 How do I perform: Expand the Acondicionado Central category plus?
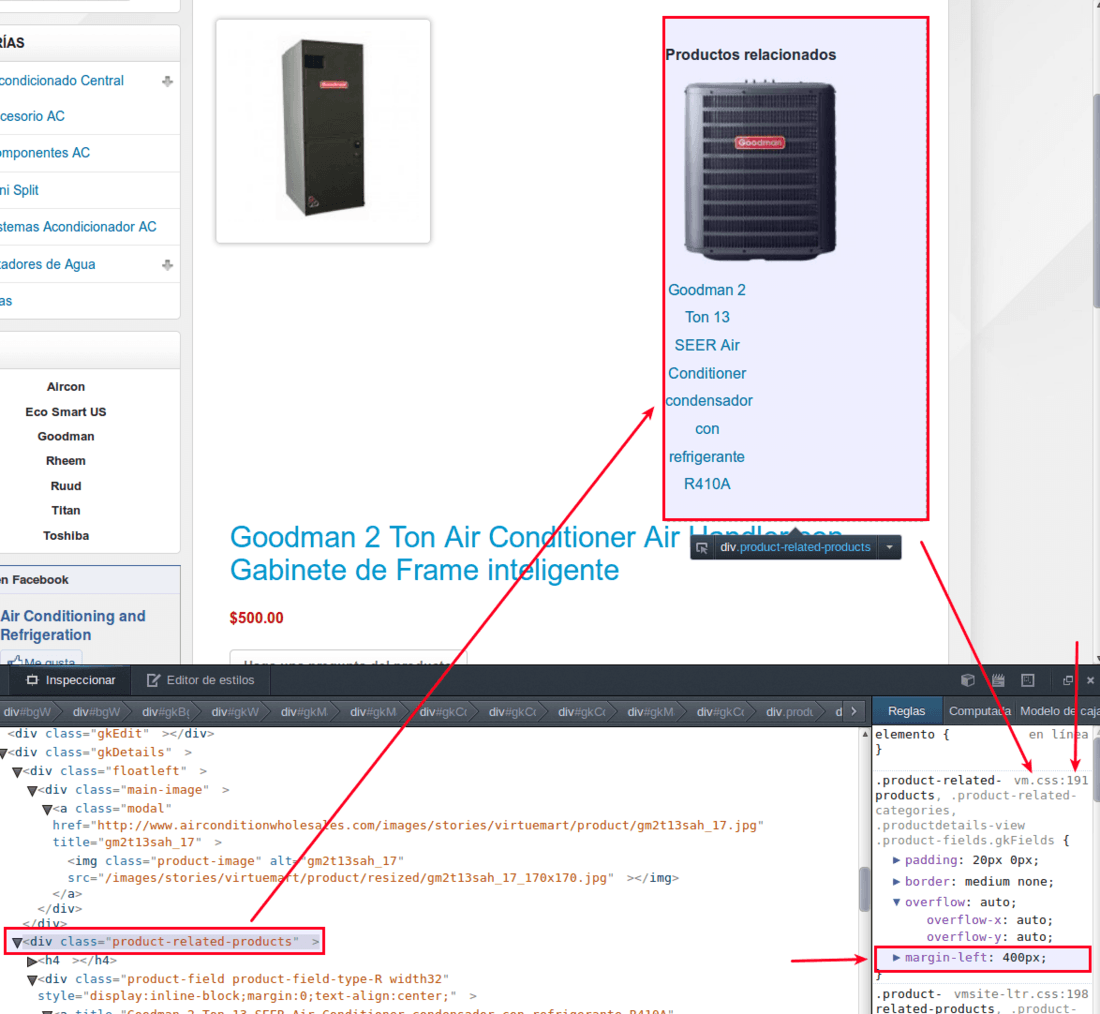[x=167, y=81]
